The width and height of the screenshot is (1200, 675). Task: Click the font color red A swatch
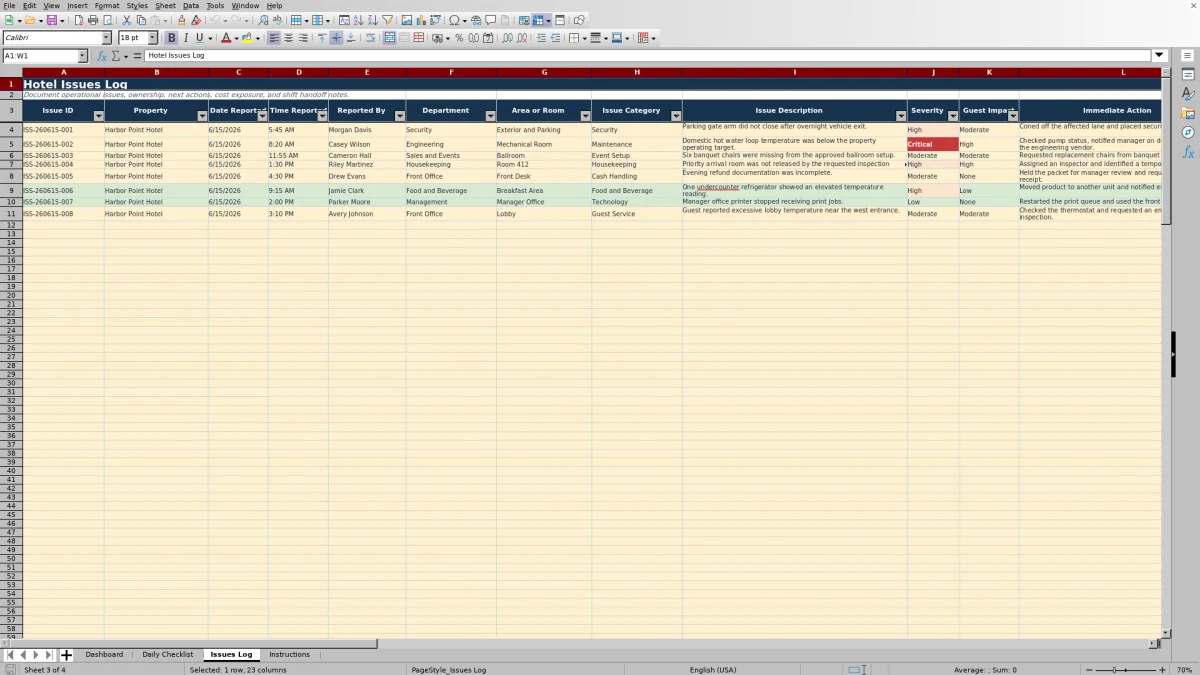(x=226, y=38)
